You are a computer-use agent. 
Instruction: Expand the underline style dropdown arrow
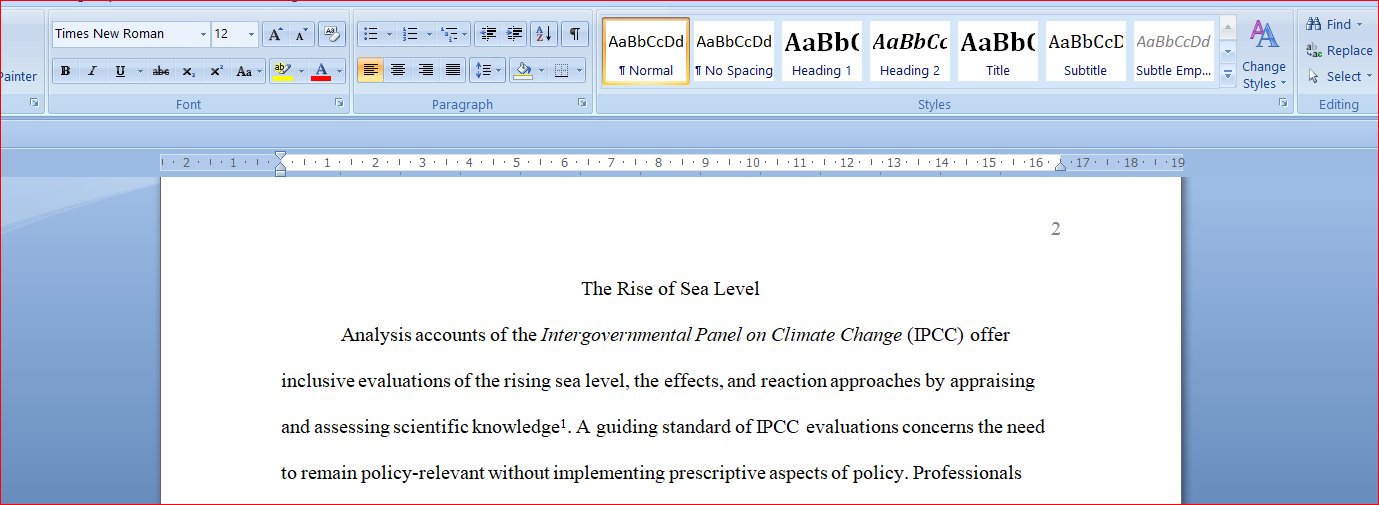coord(140,71)
